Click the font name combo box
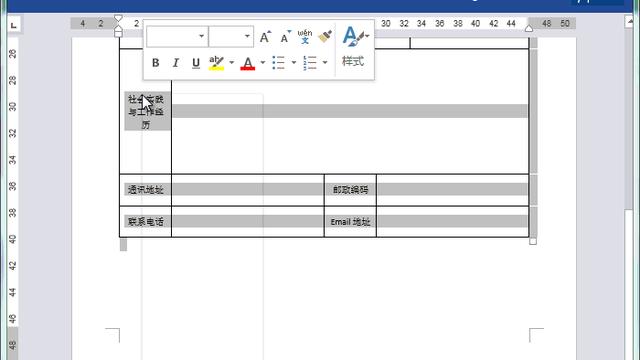640x360 pixels. (177, 36)
